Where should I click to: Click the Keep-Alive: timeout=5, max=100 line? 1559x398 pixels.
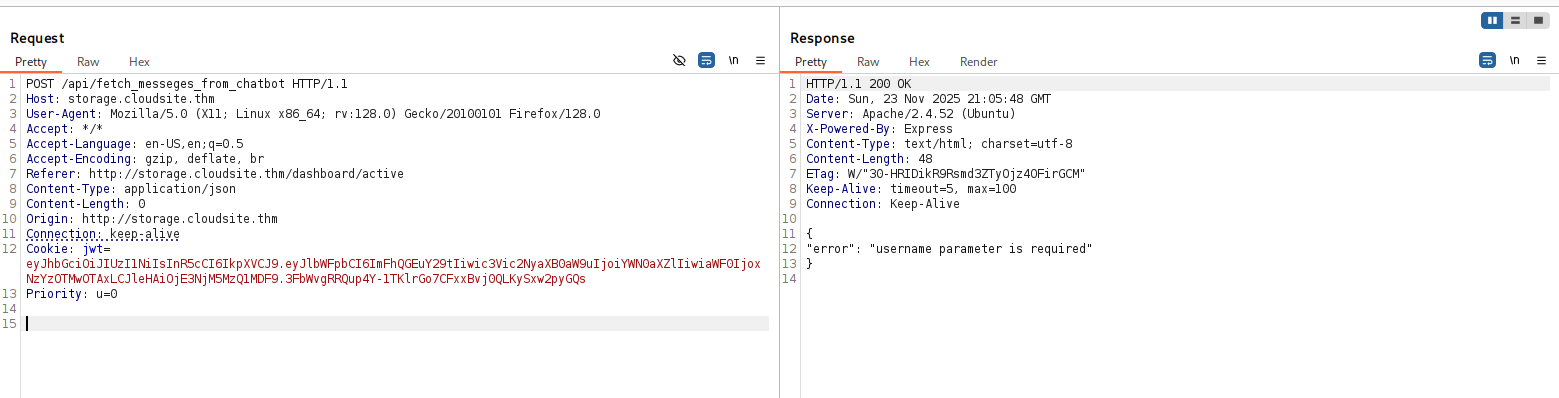click(x=911, y=189)
